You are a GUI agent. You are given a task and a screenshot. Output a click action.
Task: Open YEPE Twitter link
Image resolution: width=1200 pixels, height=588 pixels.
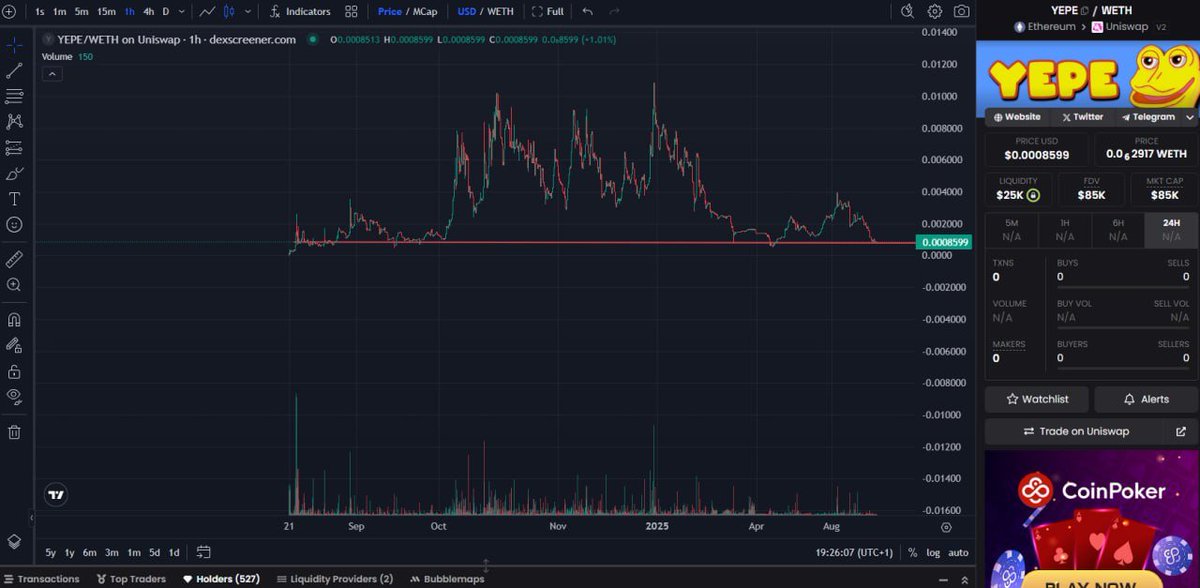click(1083, 117)
